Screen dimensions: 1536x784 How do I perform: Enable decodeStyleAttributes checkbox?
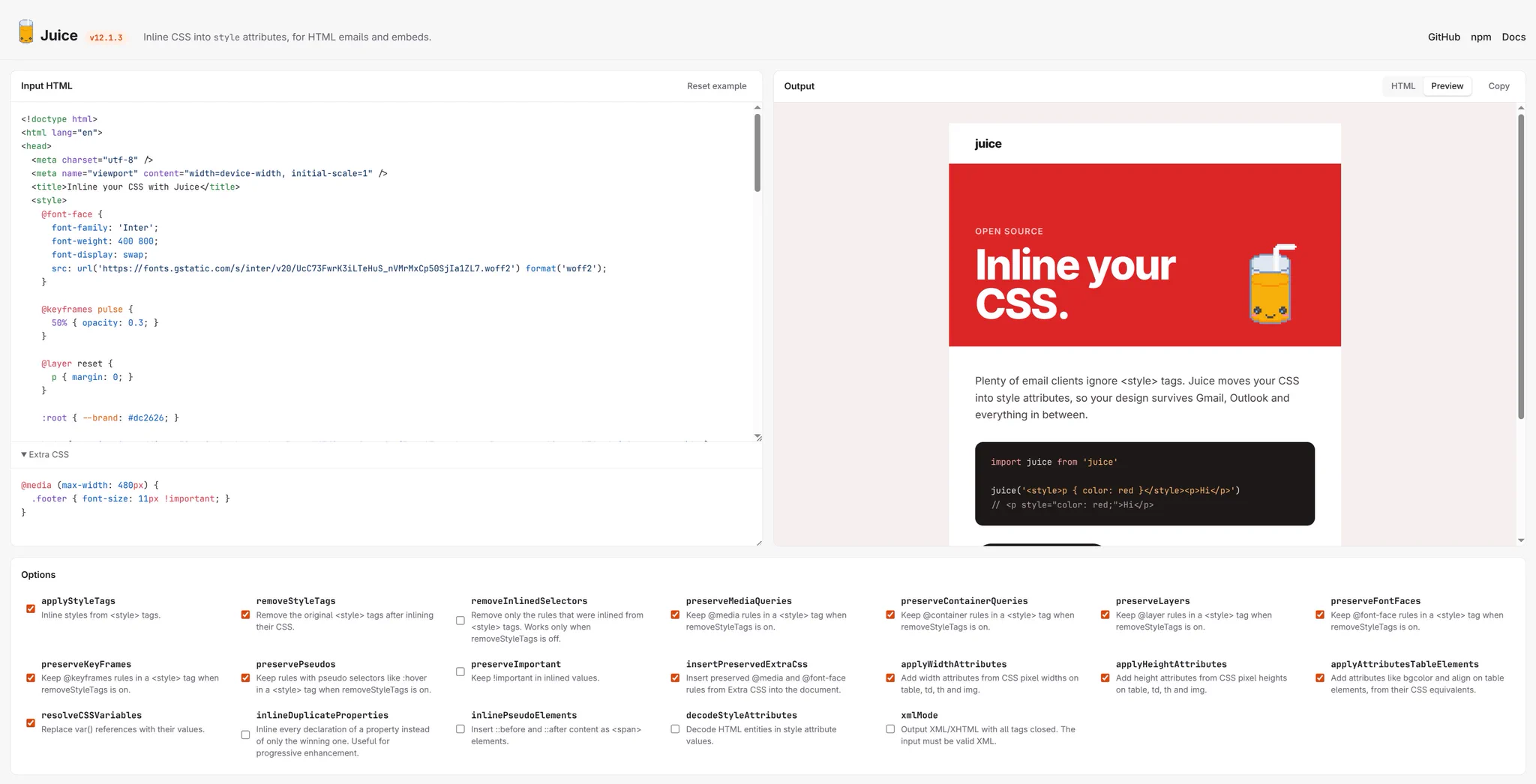(675, 729)
